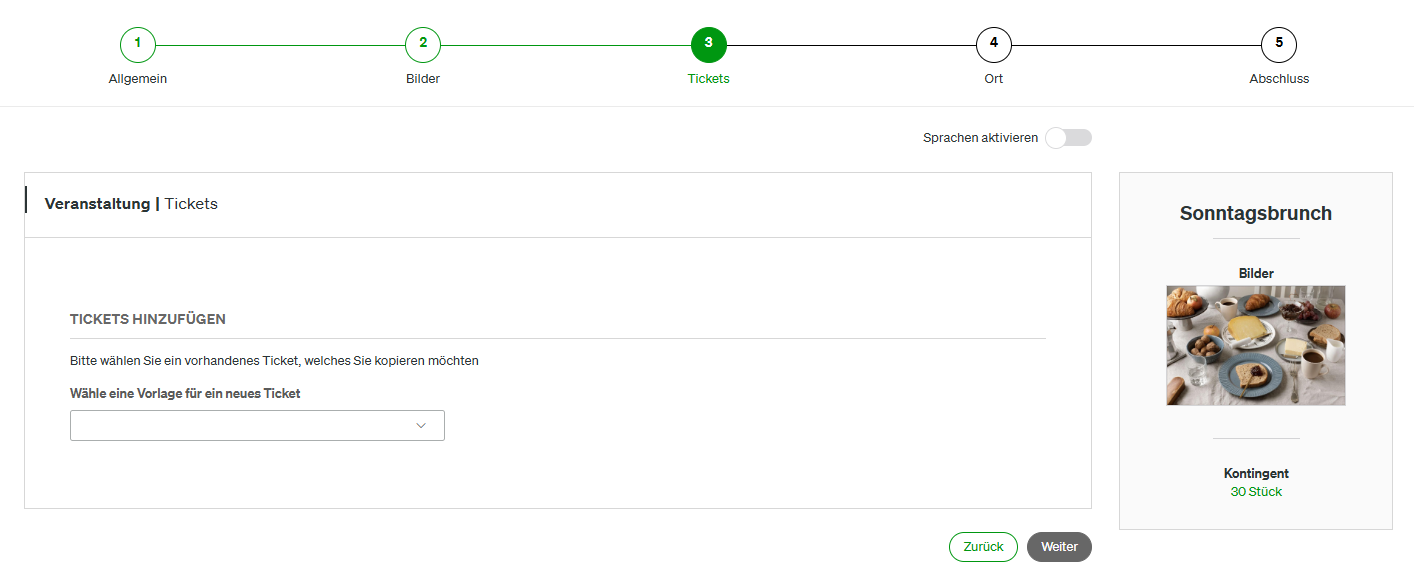Image resolution: width=1414 pixels, height=583 pixels.
Task: Toggle the Sprachen aktivieren switch
Action: click(x=1068, y=138)
